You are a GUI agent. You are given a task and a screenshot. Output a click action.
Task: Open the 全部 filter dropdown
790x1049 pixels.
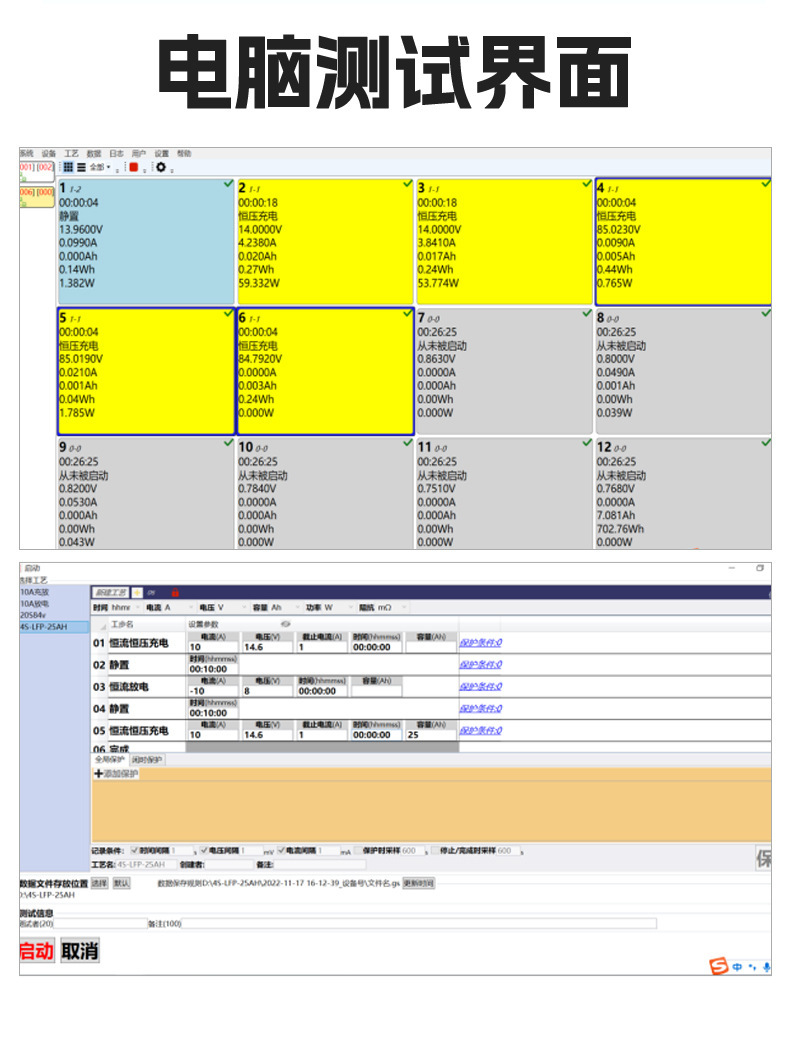pos(100,167)
